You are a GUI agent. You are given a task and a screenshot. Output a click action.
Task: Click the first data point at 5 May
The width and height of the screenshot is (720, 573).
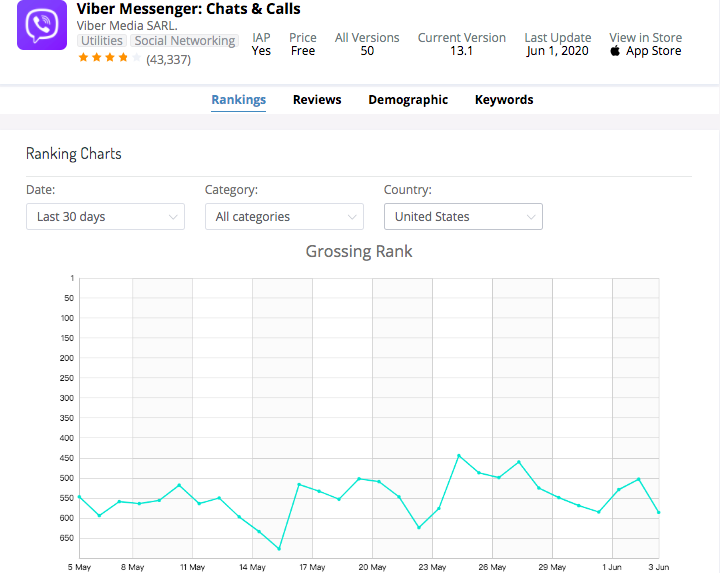tap(79, 497)
